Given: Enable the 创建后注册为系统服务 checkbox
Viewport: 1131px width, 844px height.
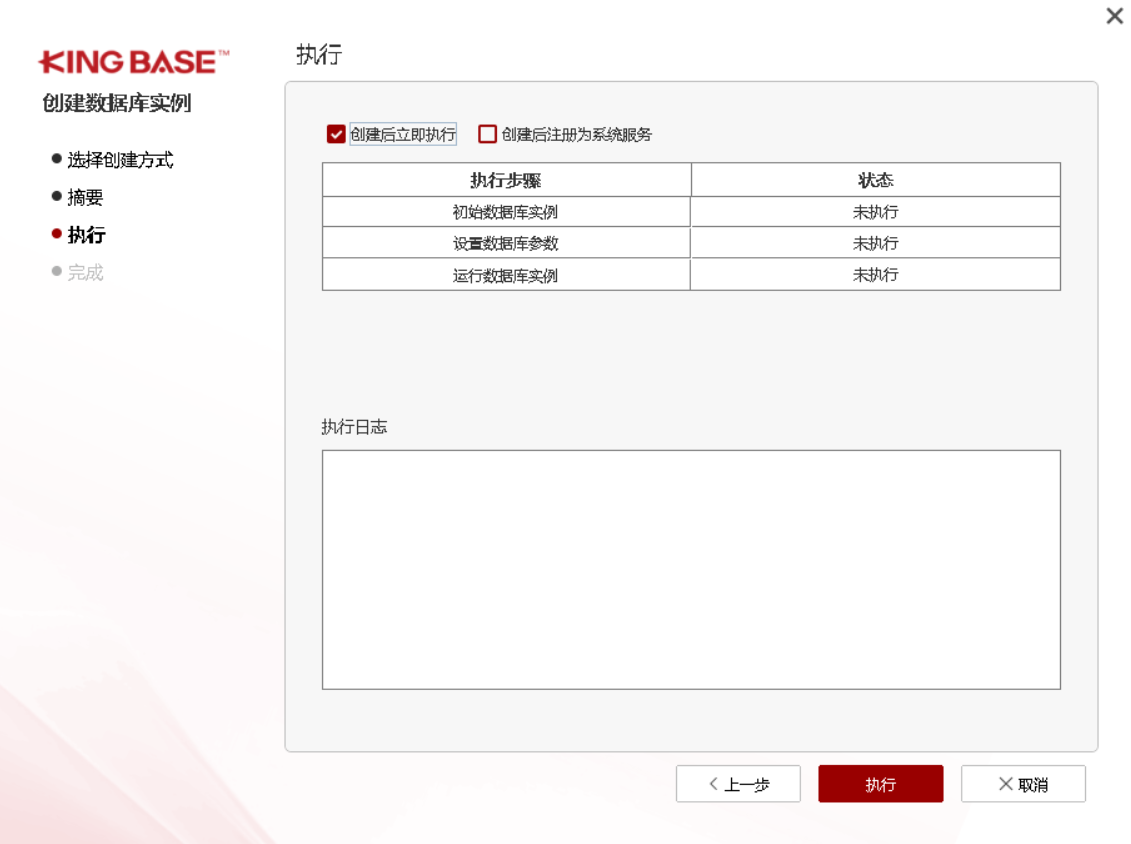Looking at the screenshot, I should tap(488, 134).
